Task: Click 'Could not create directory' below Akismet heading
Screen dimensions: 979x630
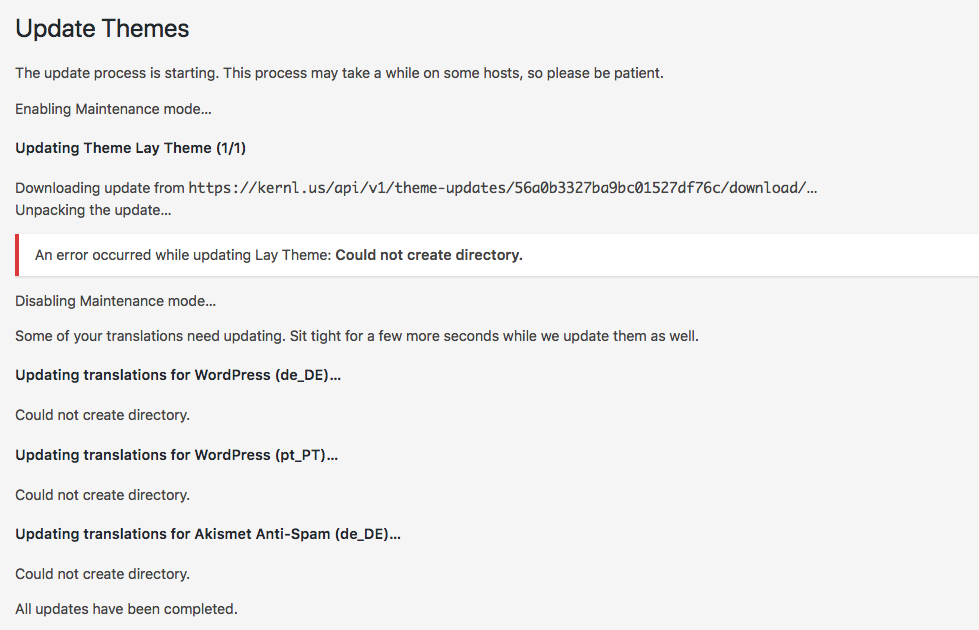Action: (x=102, y=574)
